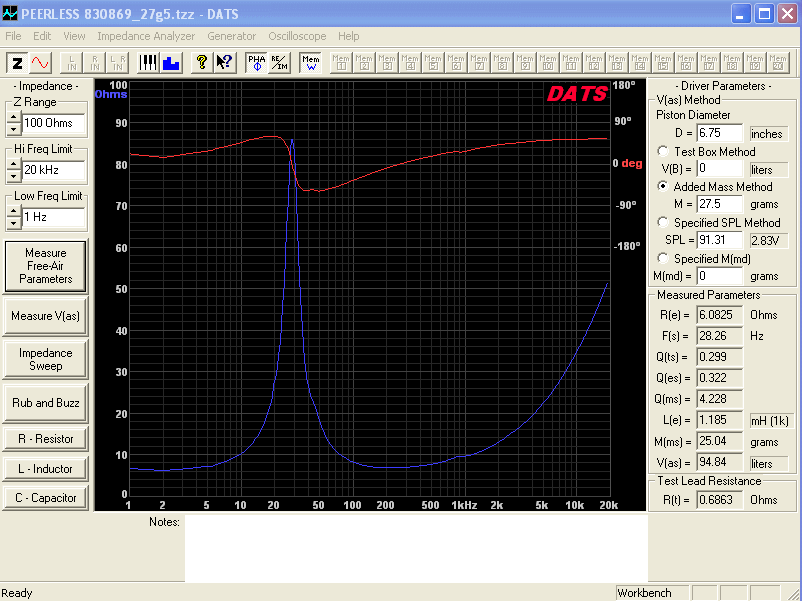Image resolution: width=802 pixels, height=601 pixels.
Task: Click the left L IN input icon
Action: tap(72, 62)
